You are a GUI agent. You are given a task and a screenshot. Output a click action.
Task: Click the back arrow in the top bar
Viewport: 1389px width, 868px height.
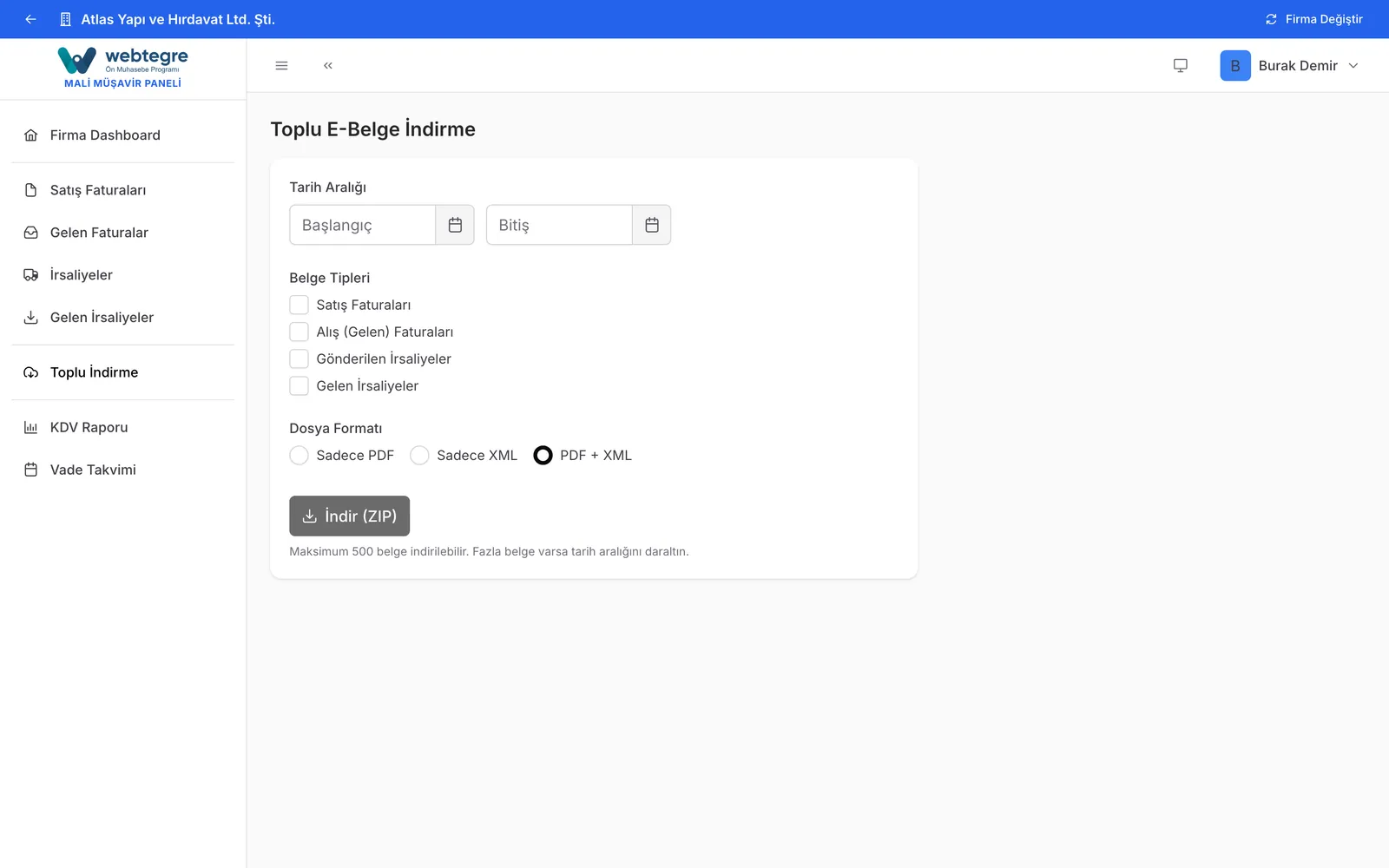pos(31,19)
